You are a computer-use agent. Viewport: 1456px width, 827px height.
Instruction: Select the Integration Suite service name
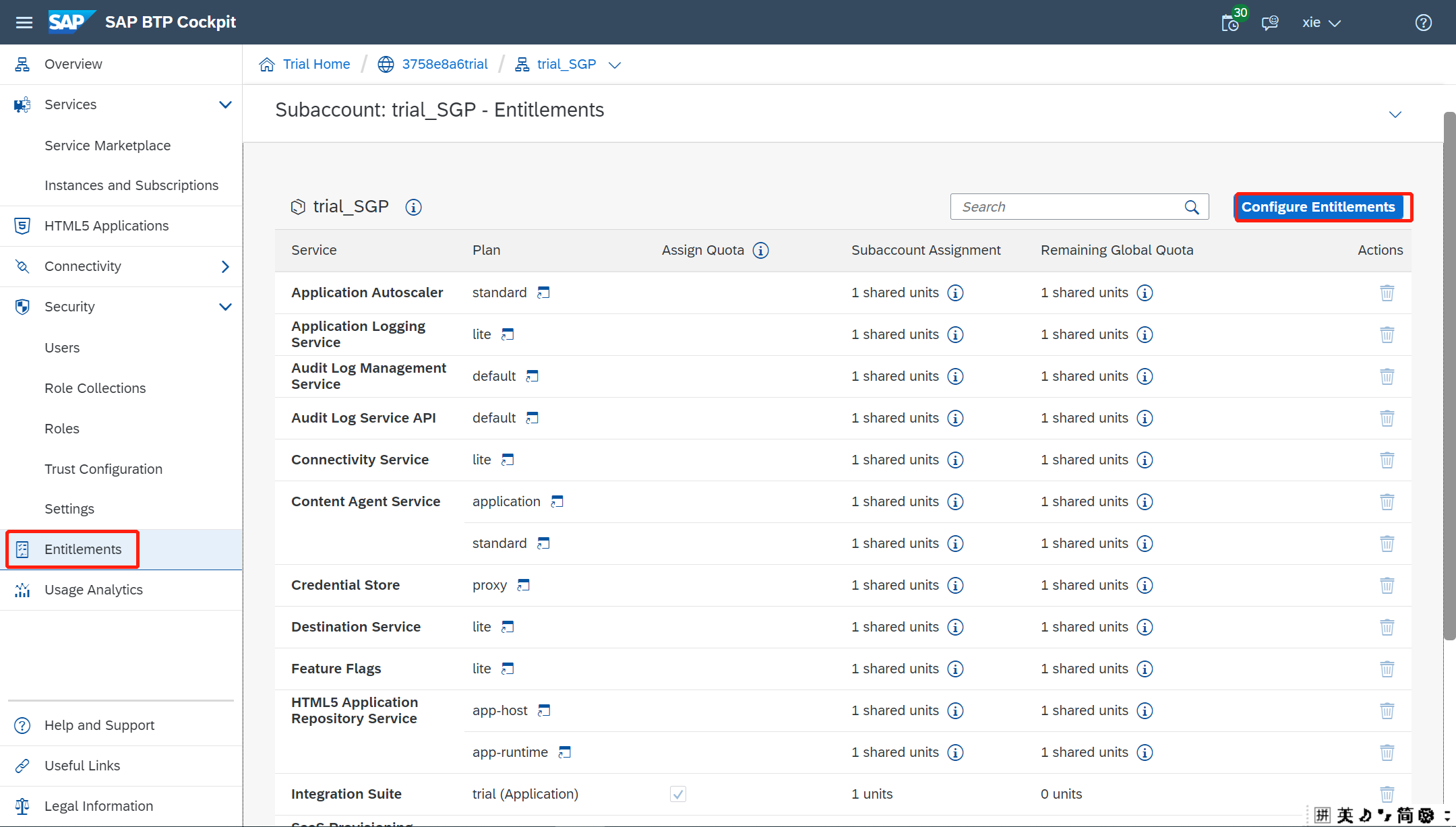coord(346,794)
